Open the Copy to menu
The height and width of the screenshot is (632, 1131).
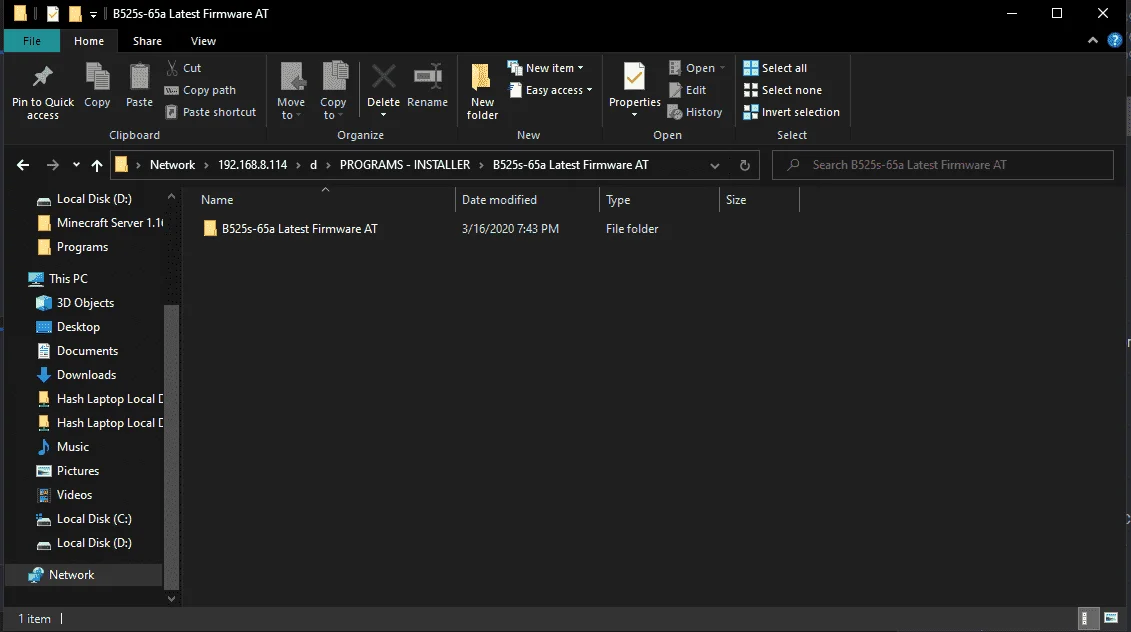333,92
